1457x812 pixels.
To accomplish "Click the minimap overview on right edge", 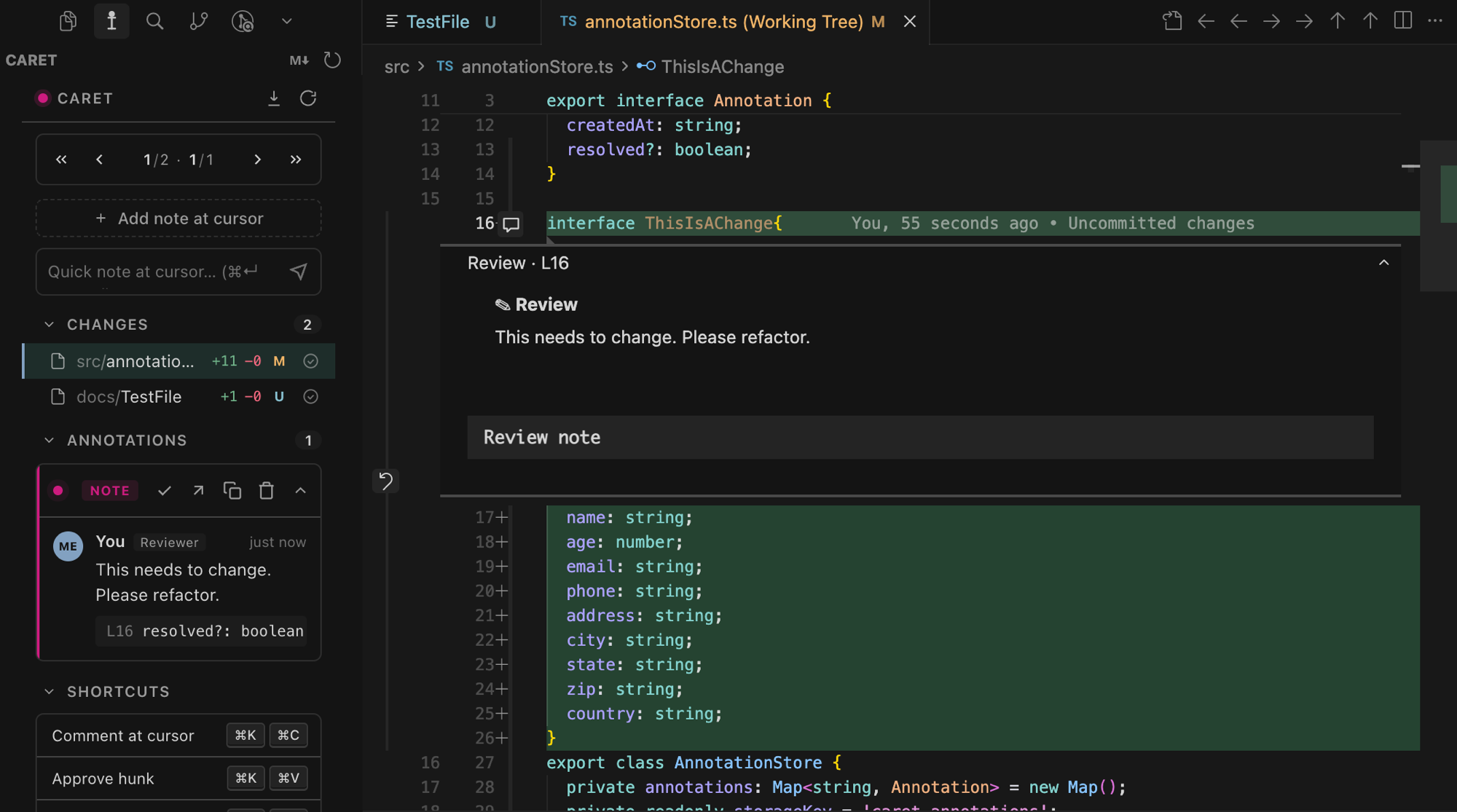I will 1438,216.
